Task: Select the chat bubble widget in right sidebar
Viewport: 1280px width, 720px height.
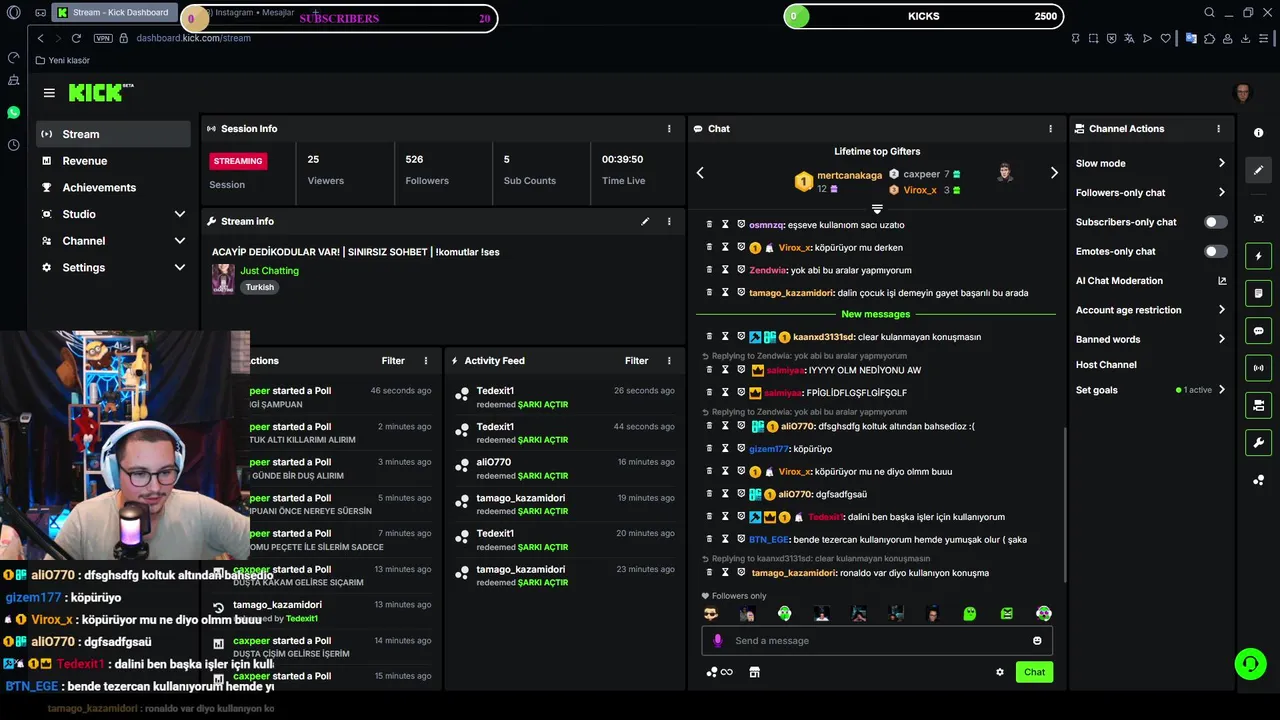Action: (1258, 331)
